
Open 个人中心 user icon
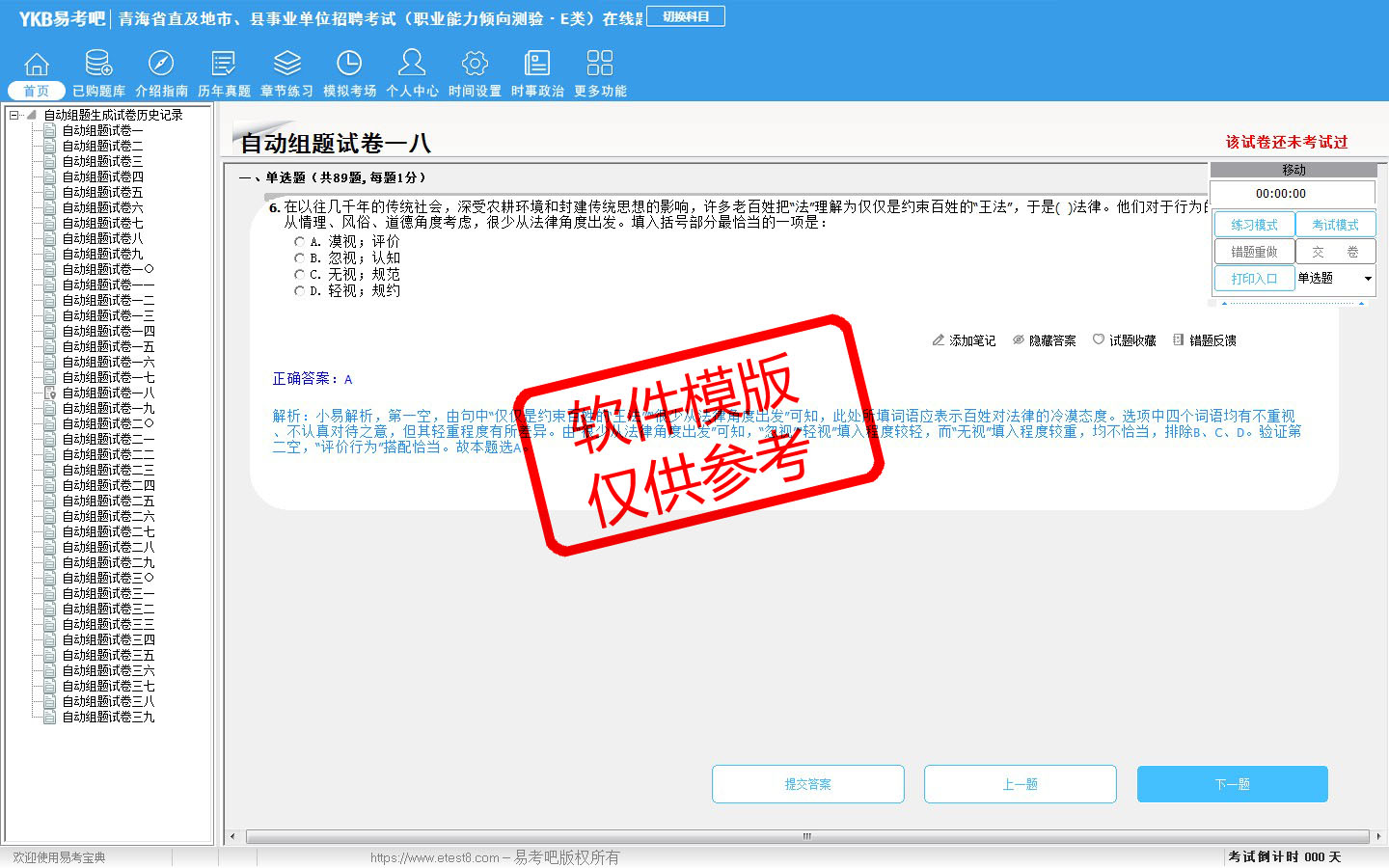coord(412,65)
